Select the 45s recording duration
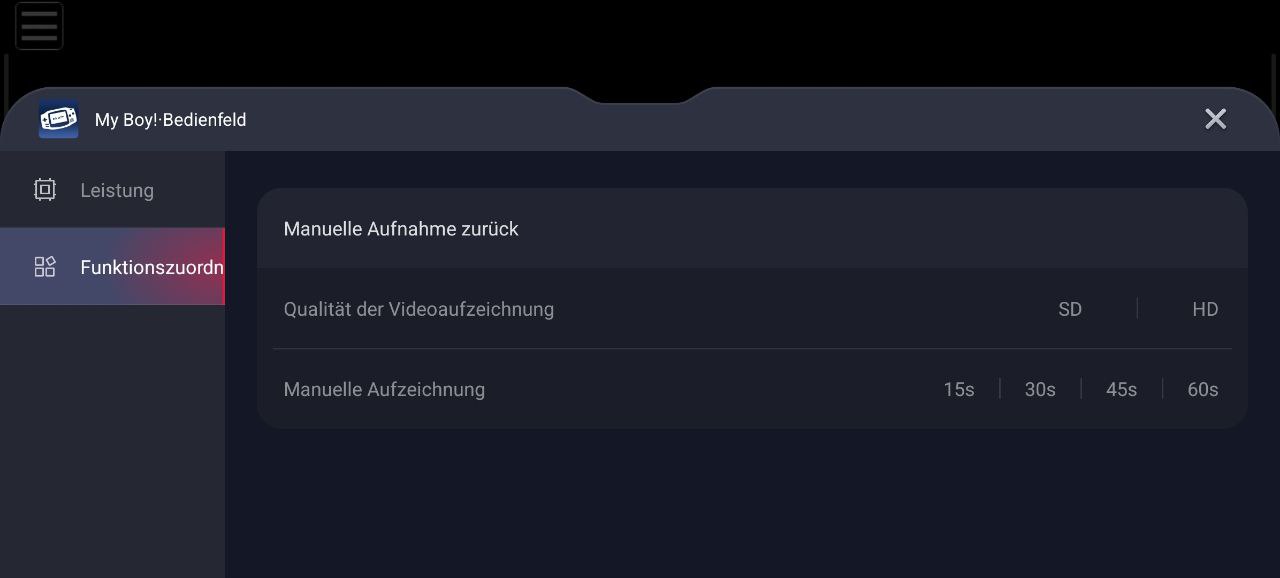1280x578 pixels. 1121,389
